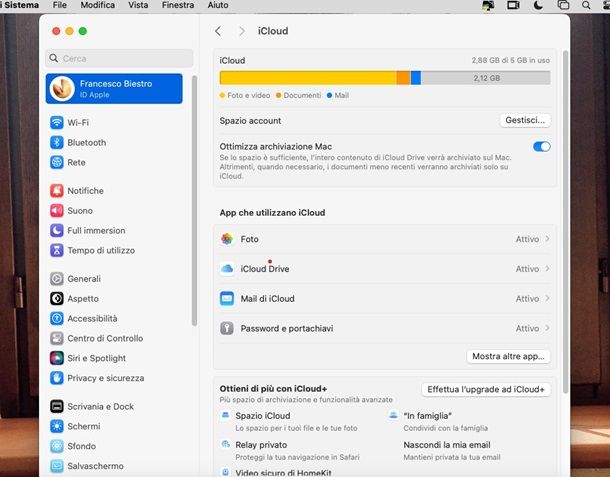Click the Notifiche bell icon
Viewport: 610px width, 477px height.
tap(57, 190)
